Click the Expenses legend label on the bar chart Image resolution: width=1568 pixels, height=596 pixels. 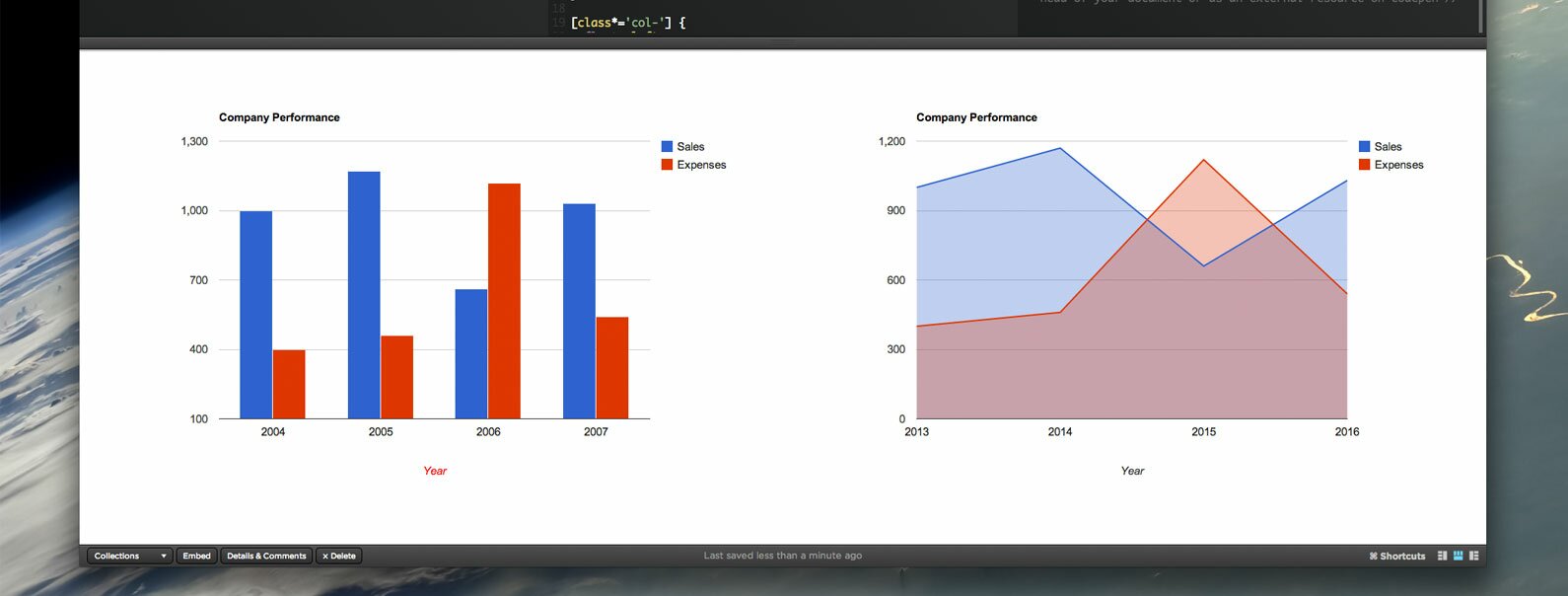(x=701, y=165)
